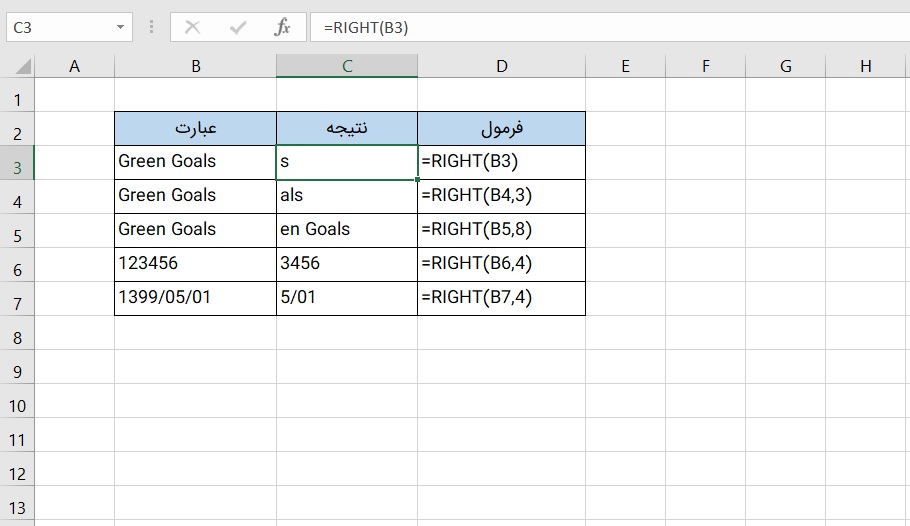Select column H header
Image resolution: width=910 pixels, height=526 pixels.
[865, 67]
